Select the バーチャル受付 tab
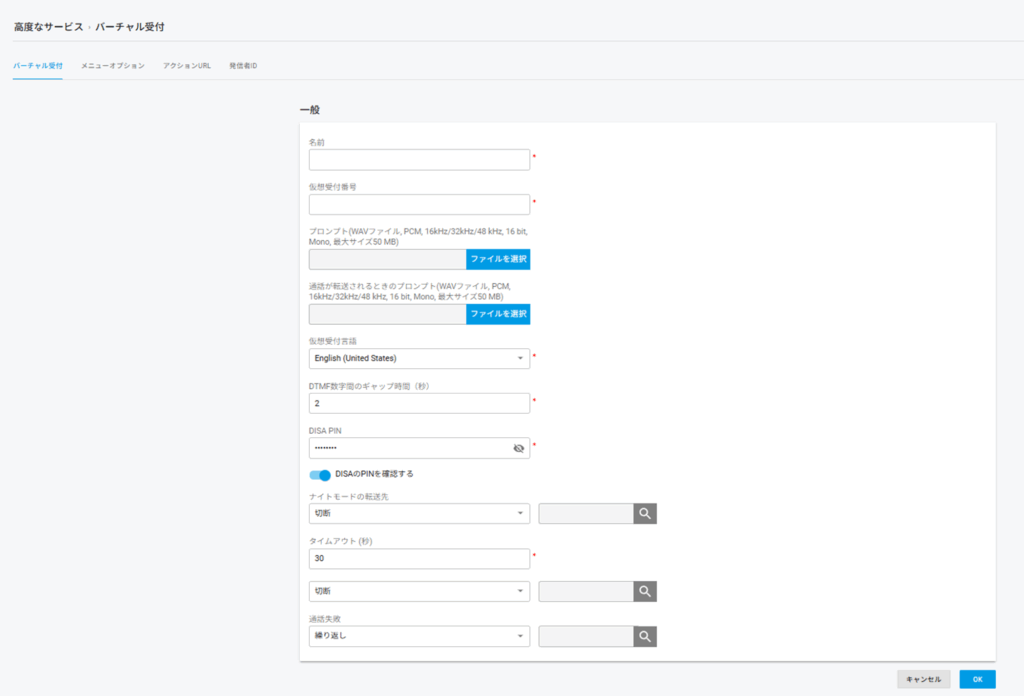The image size is (1024, 696). tap(38, 65)
